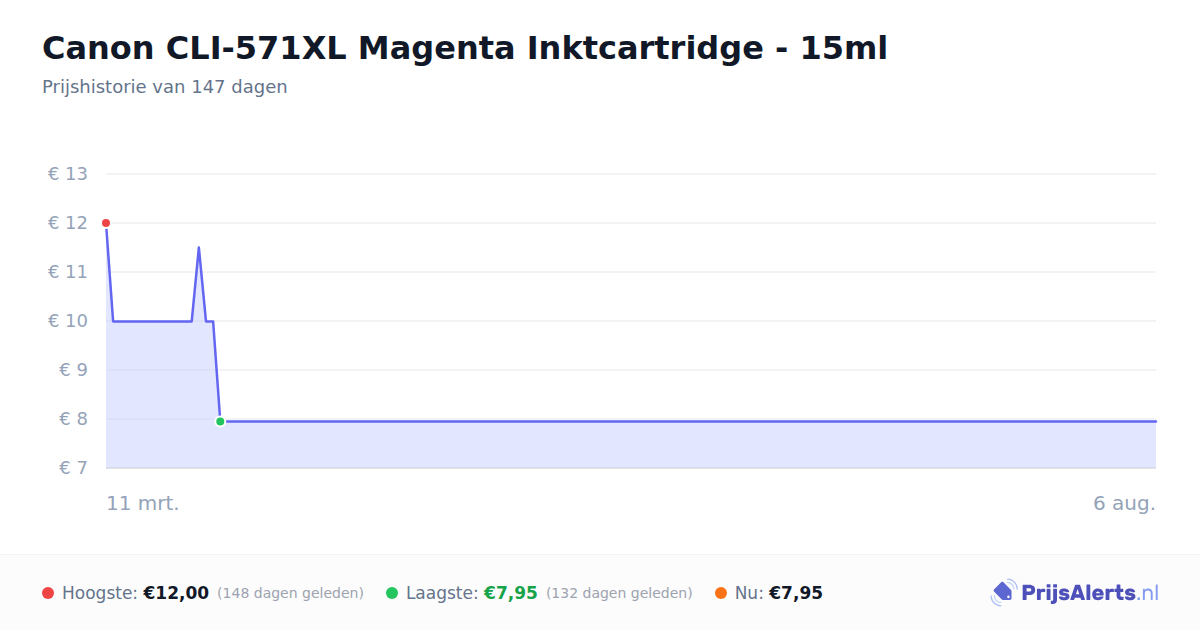
Task: Click the green Laagste legend dot
Action: 392,593
